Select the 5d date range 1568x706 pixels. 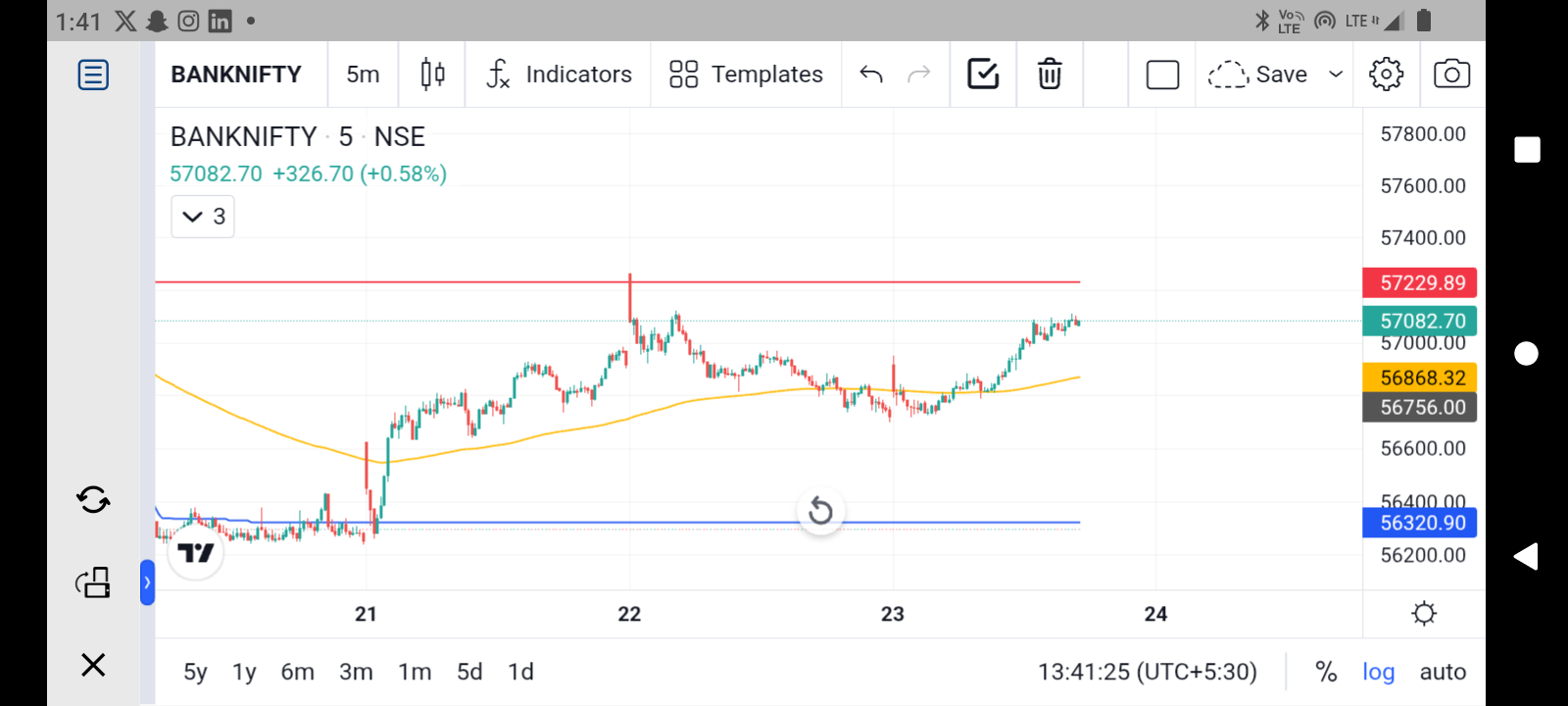469,672
